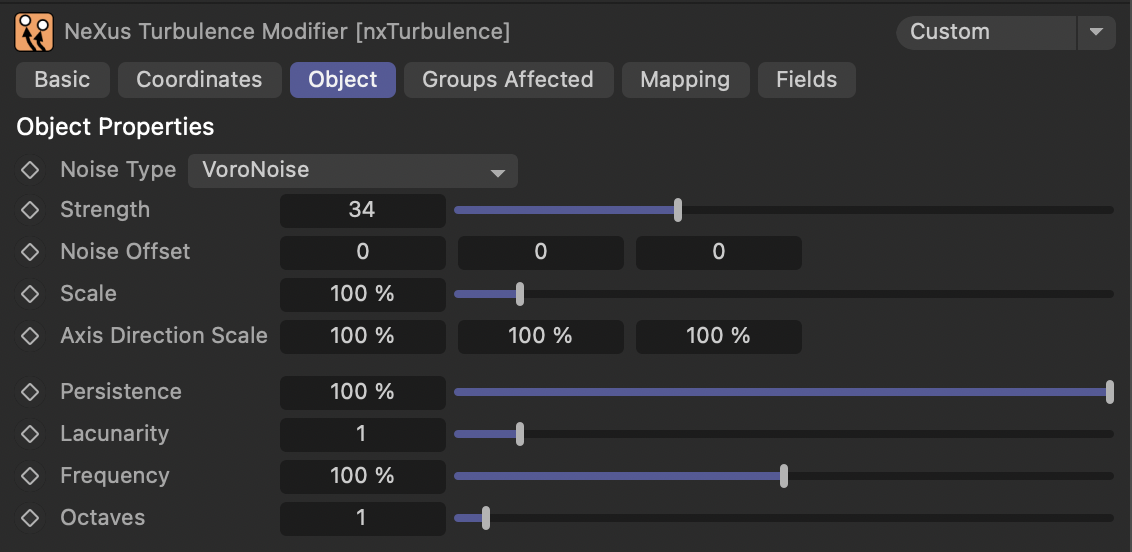Toggle keyframe diamond for Lacunarity
Screen dimensions: 1132x552
30,434
